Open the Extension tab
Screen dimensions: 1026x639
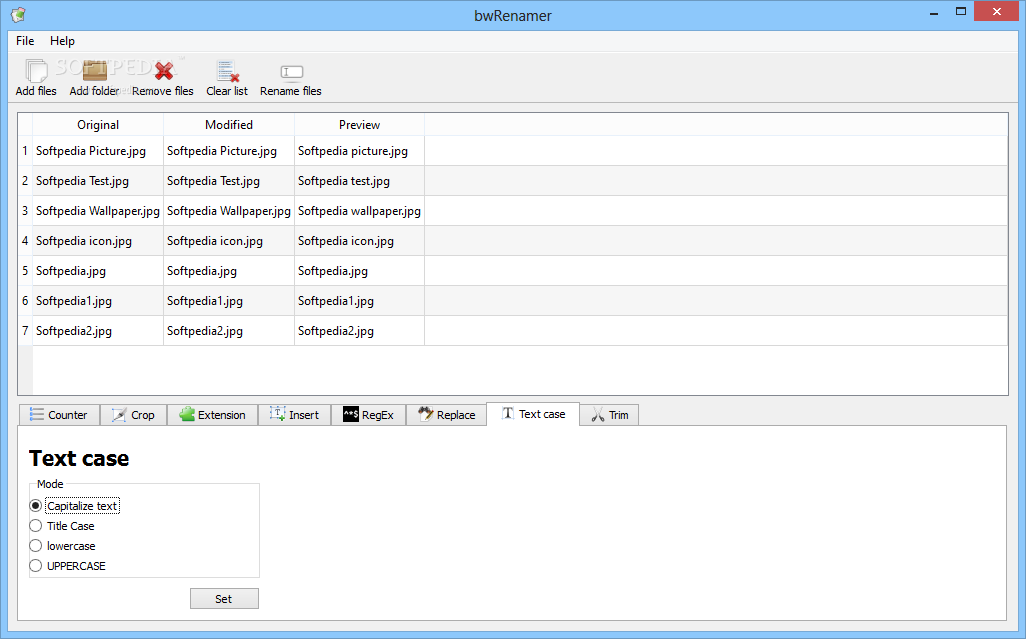point(213,415)
